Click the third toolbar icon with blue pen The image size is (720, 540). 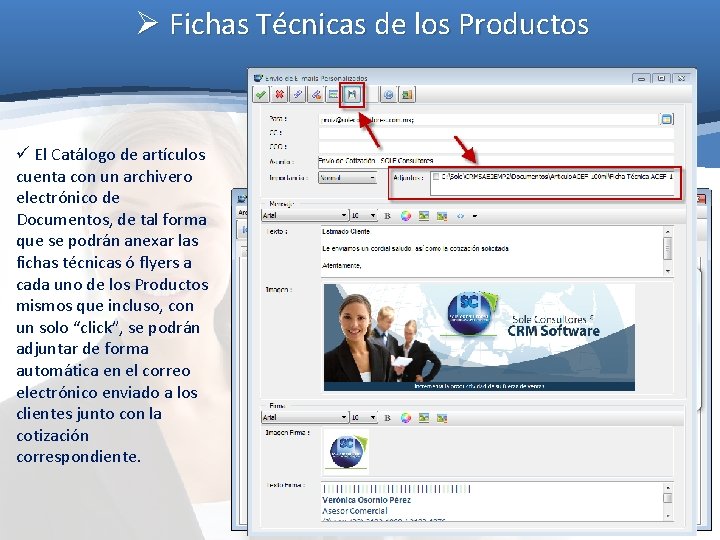(298, 95)
